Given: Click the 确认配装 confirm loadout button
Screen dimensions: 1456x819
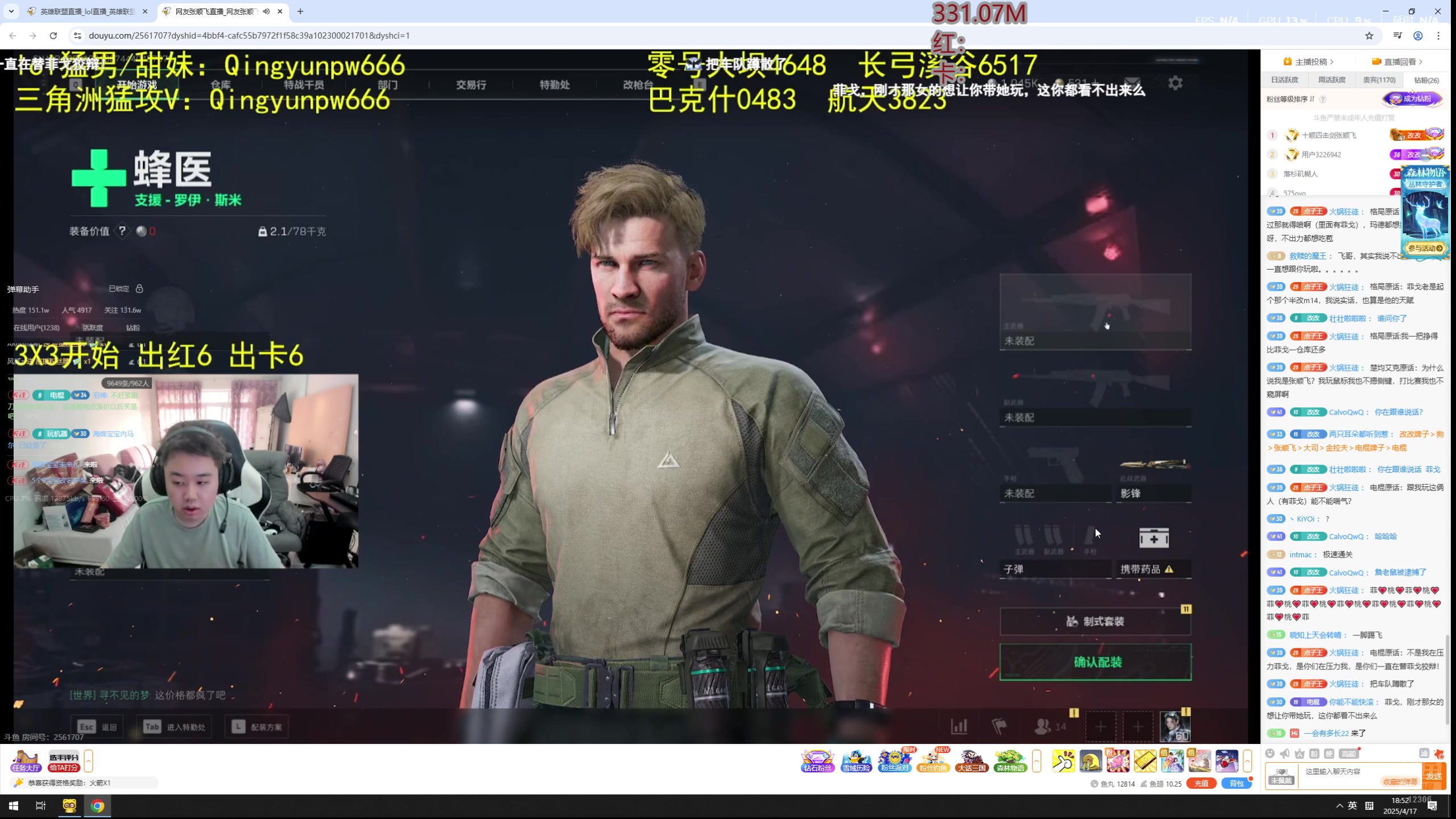Looking at the screenshot, I should click(1095, 661).
